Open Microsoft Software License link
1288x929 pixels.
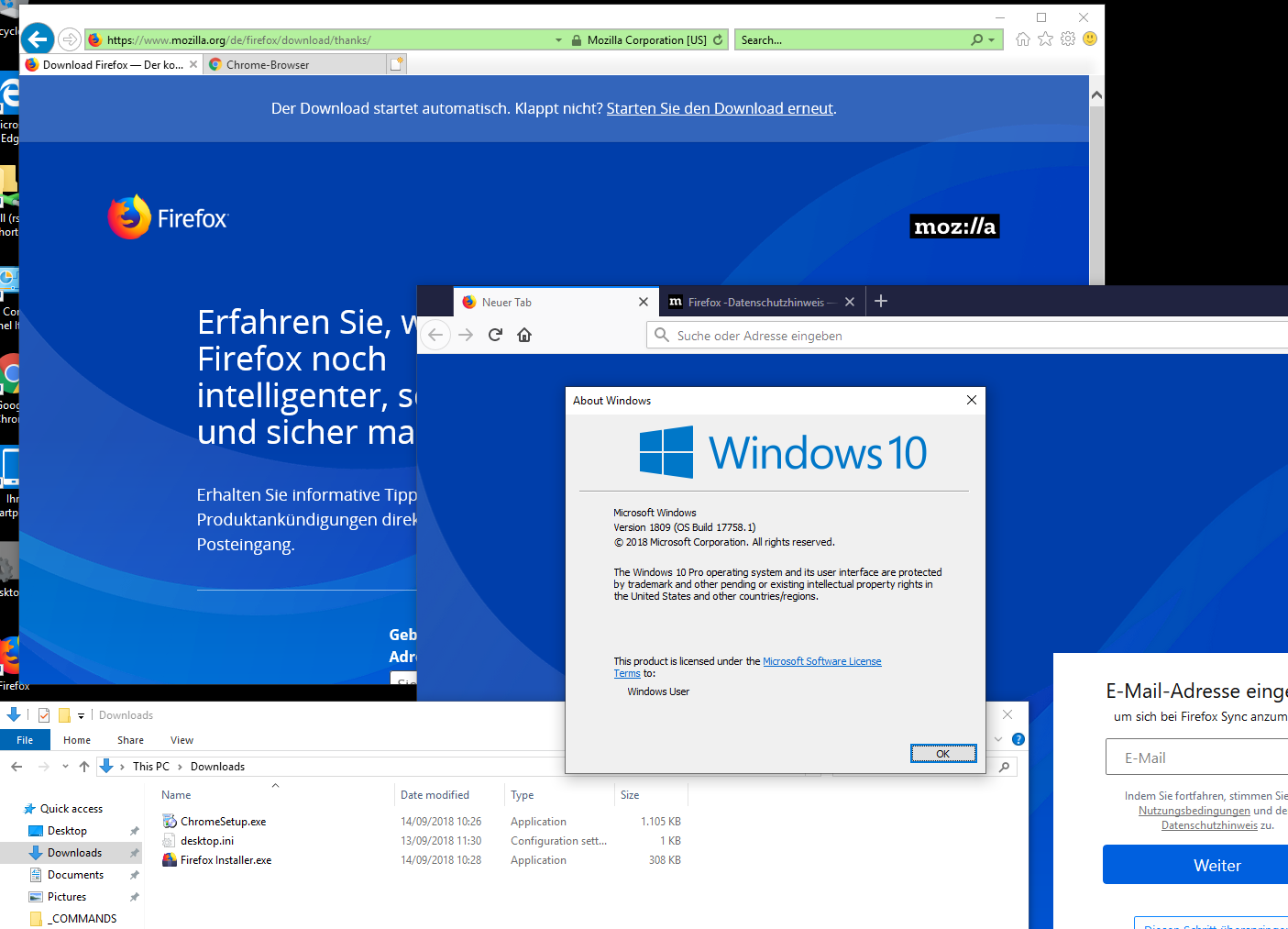click(x=821, y=661)
